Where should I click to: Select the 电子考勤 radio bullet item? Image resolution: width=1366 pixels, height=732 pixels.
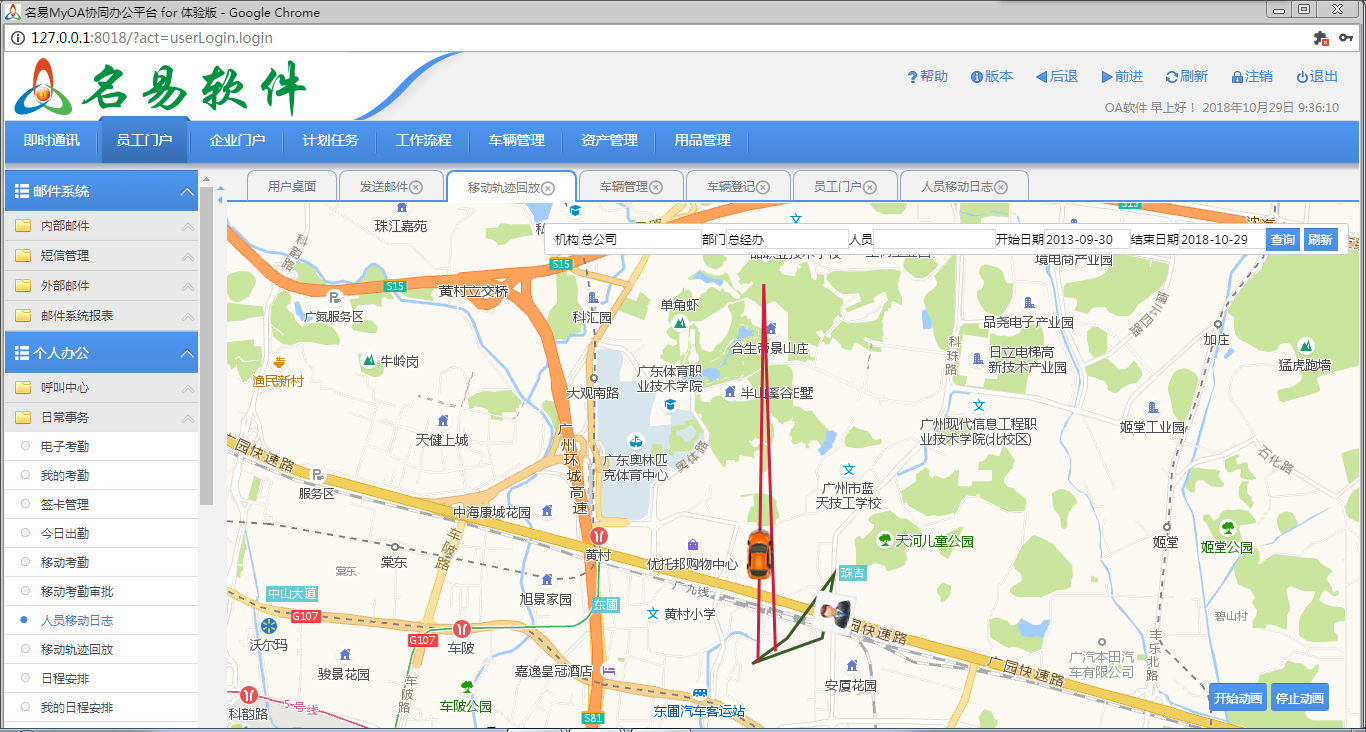[x=25, y=446]
